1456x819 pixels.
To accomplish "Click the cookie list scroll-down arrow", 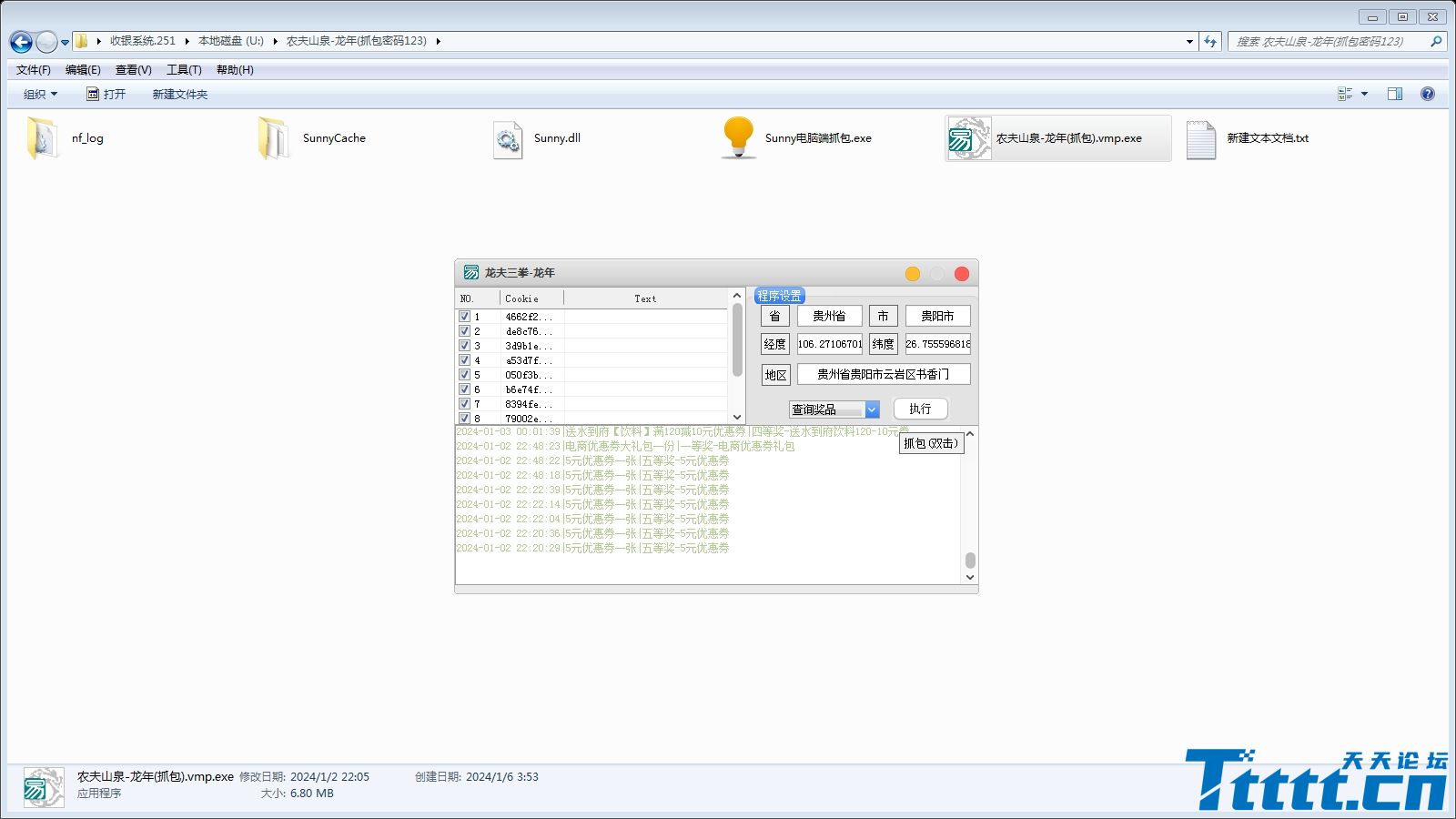I will [737, 417].
